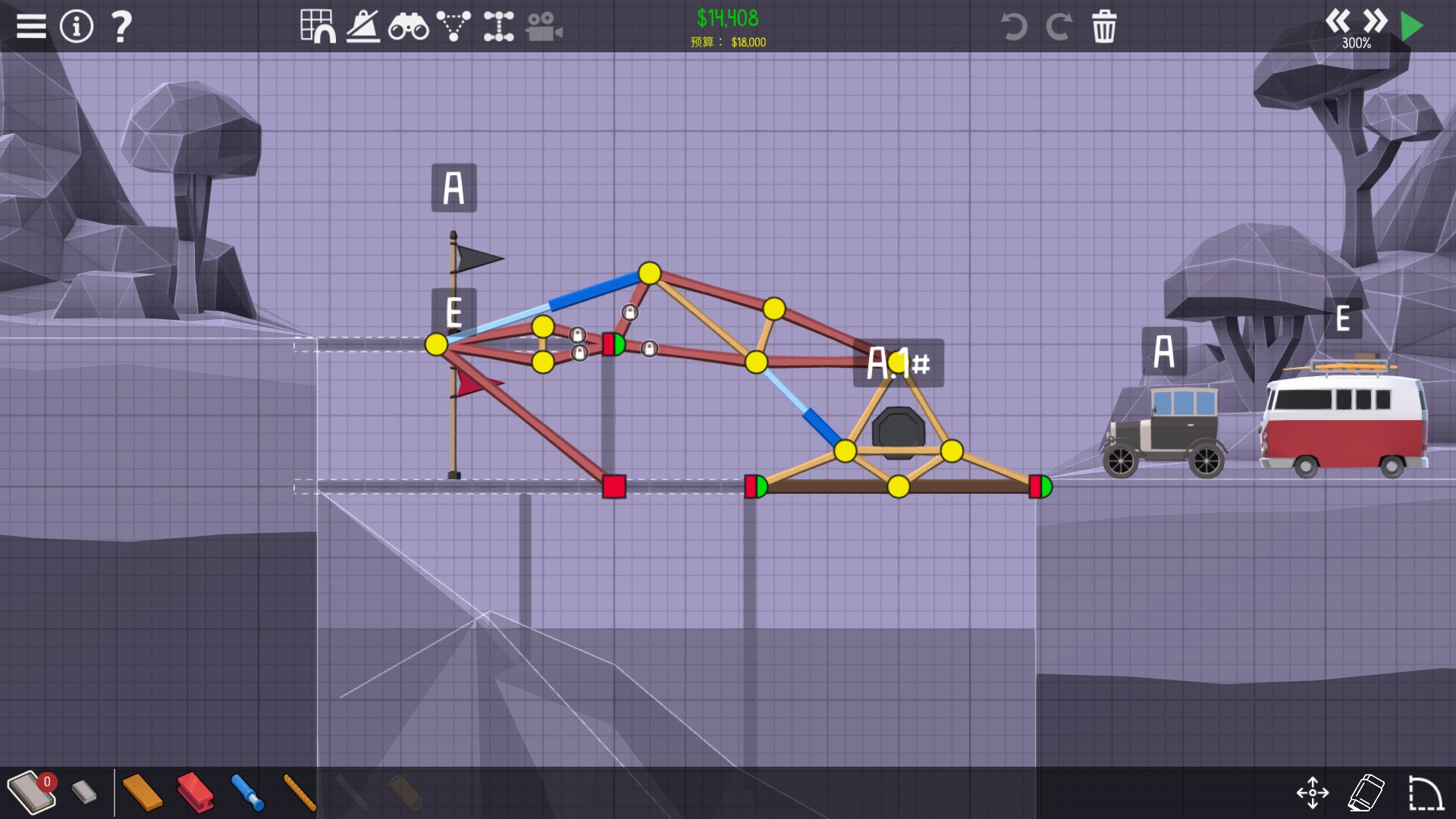Select the wood material
Screen dimensions: 1456x819
click(142, 792)
